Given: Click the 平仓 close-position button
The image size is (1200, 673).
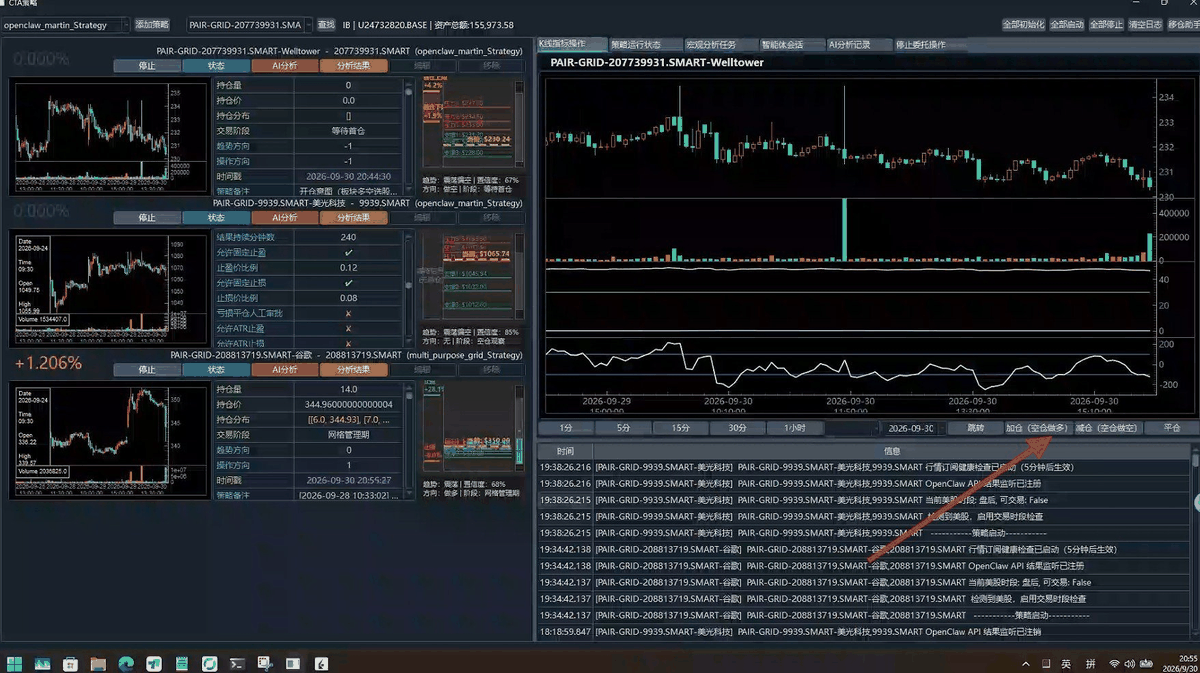Looking at the screenshot, I should [x=1172, y=428].
